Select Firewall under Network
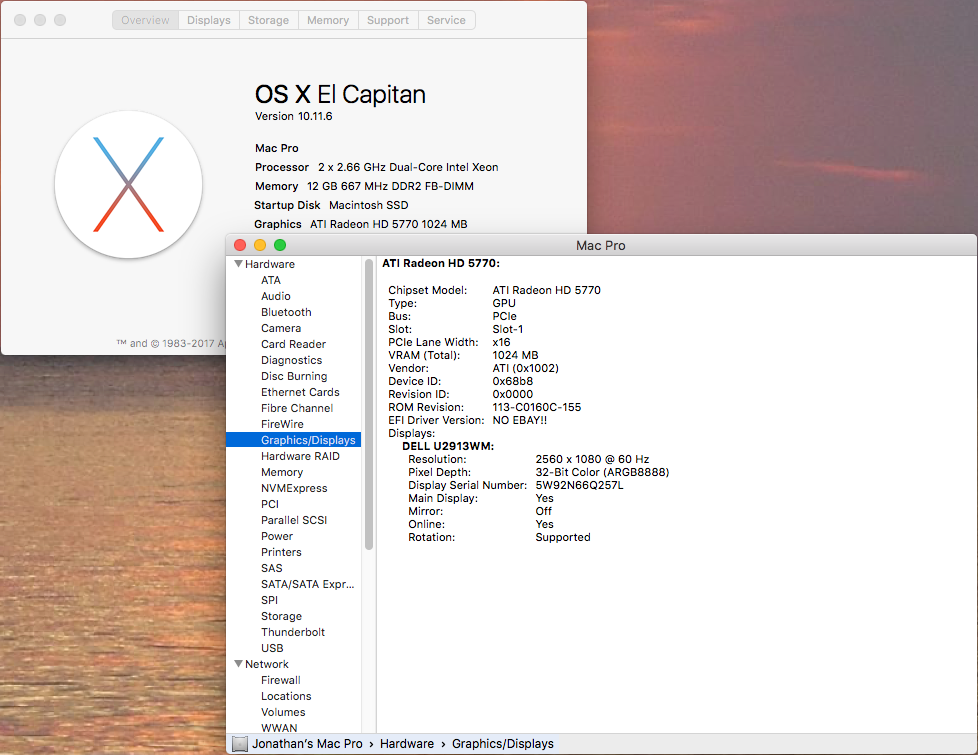 tap(281, 680)
